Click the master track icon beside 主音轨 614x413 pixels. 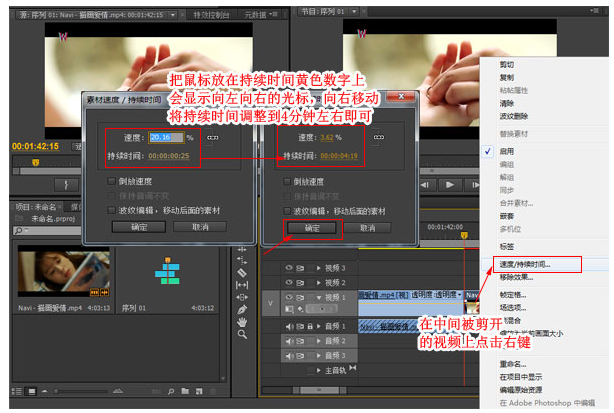(x=353, y=368)
